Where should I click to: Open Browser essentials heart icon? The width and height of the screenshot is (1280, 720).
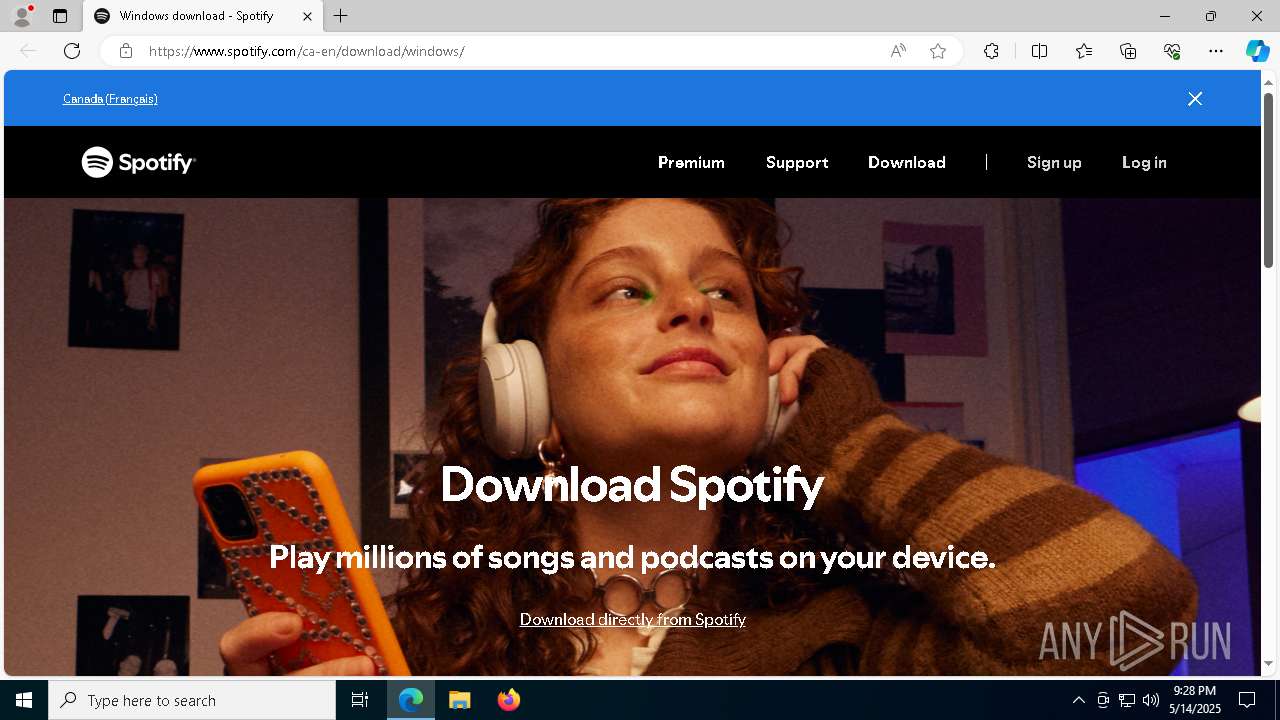1172,51
